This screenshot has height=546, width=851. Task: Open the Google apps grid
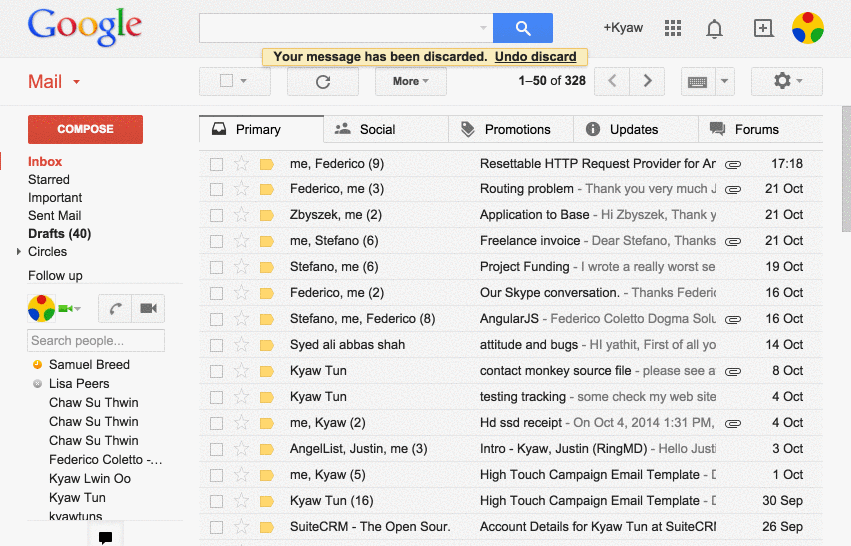click(x=673, y=28)
